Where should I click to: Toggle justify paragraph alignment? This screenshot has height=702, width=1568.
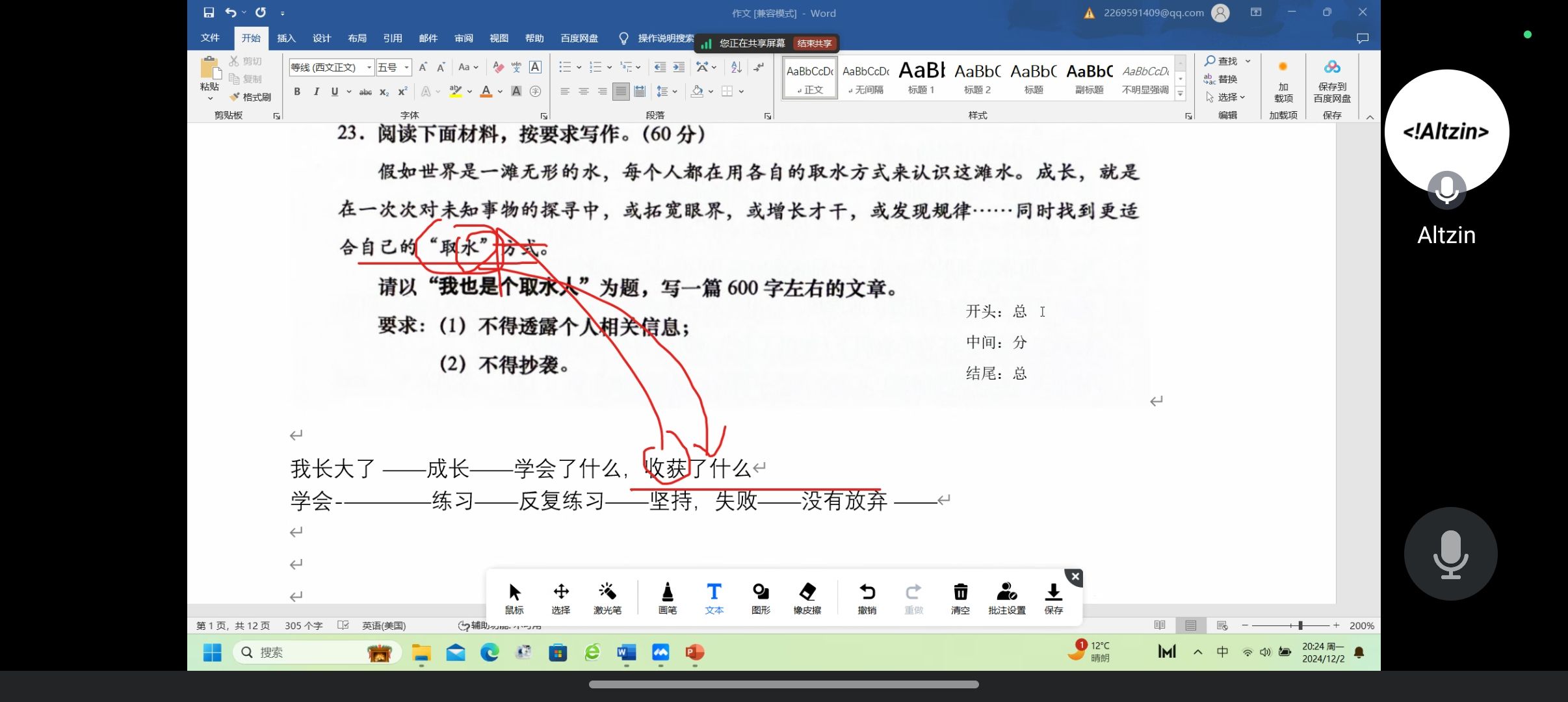pos(621,92)
